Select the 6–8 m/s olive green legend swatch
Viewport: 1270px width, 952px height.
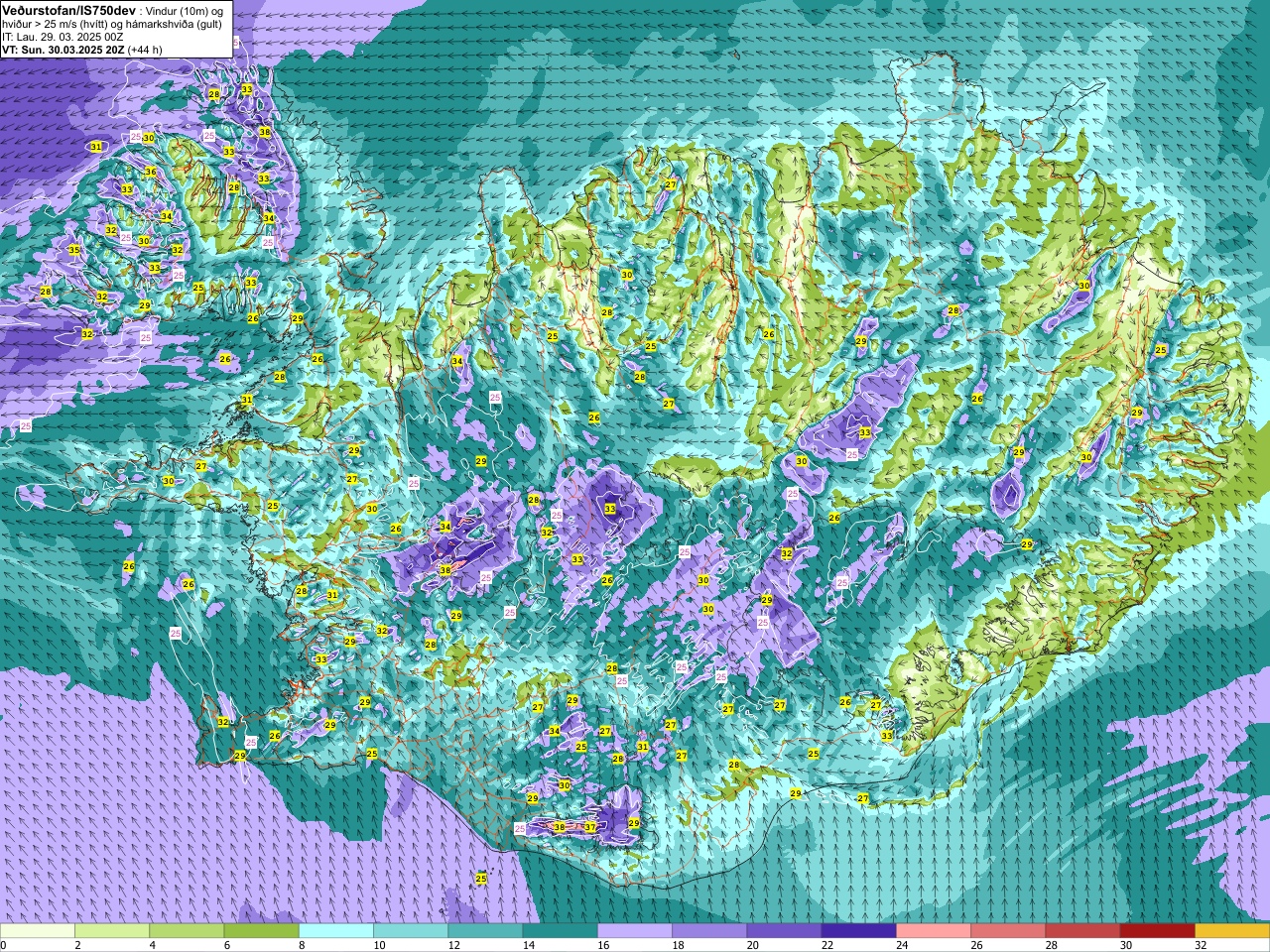262,931
